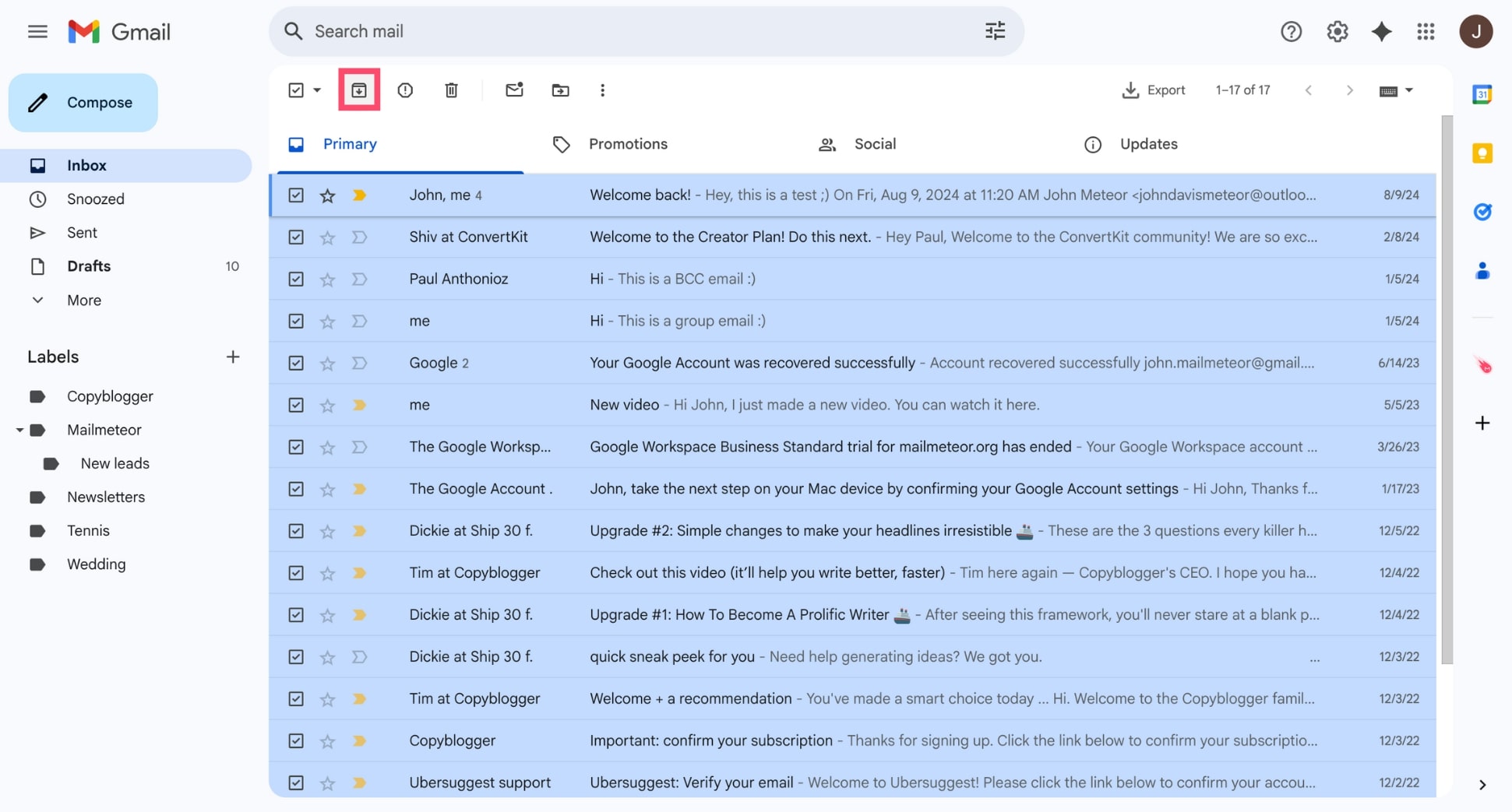Click the Export button
The height and width of the screenshot is (812, 1512).
tap(1153, 90)
